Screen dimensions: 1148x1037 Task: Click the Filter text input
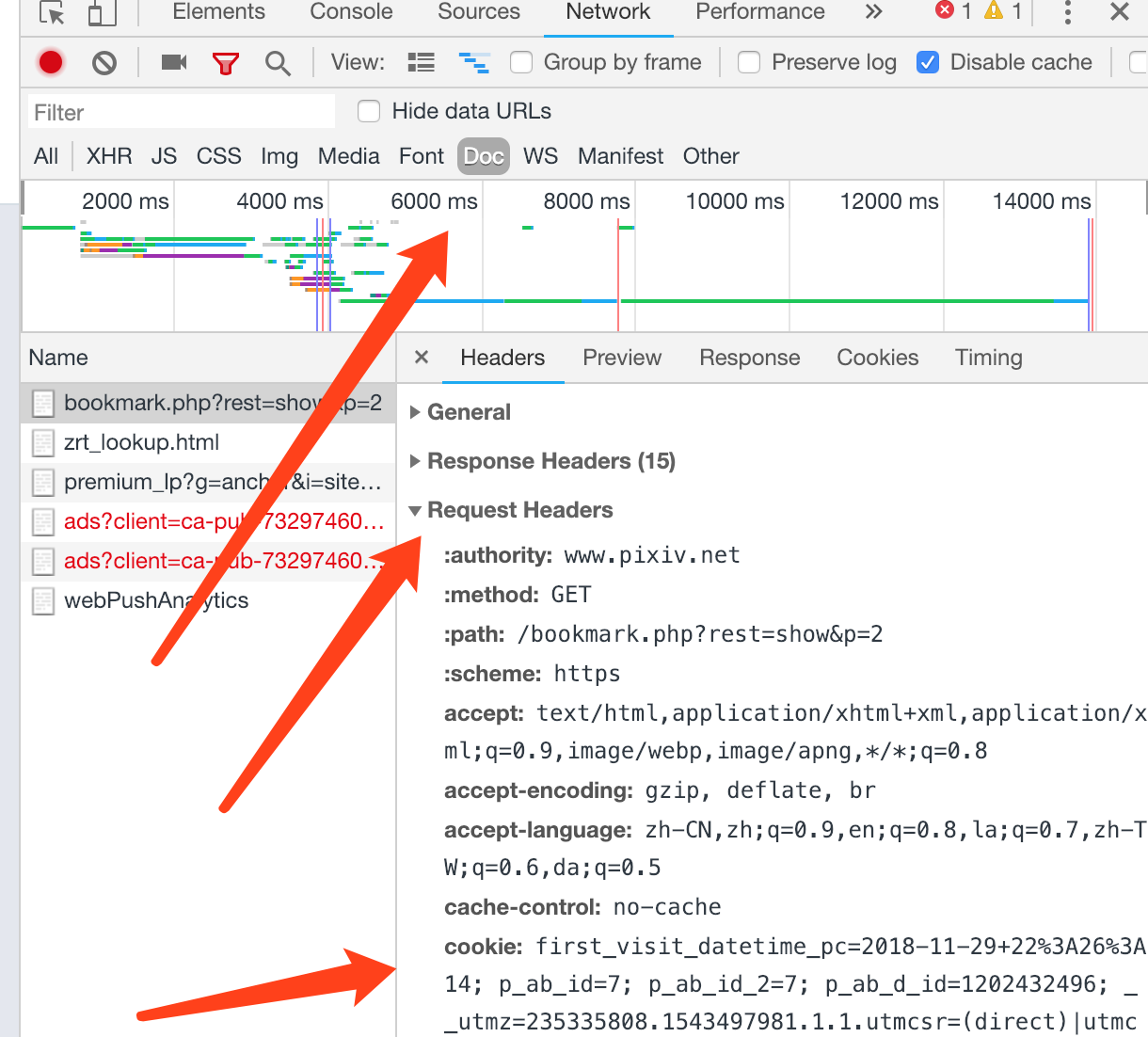point(182,112)
